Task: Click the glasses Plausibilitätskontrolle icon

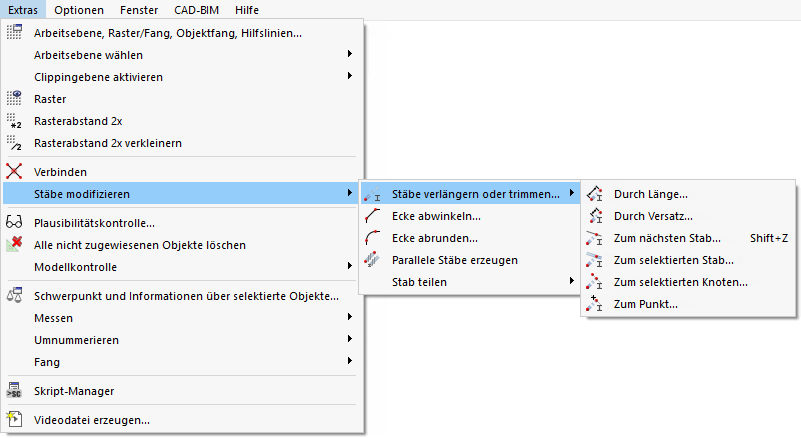Action: [14, 222]
